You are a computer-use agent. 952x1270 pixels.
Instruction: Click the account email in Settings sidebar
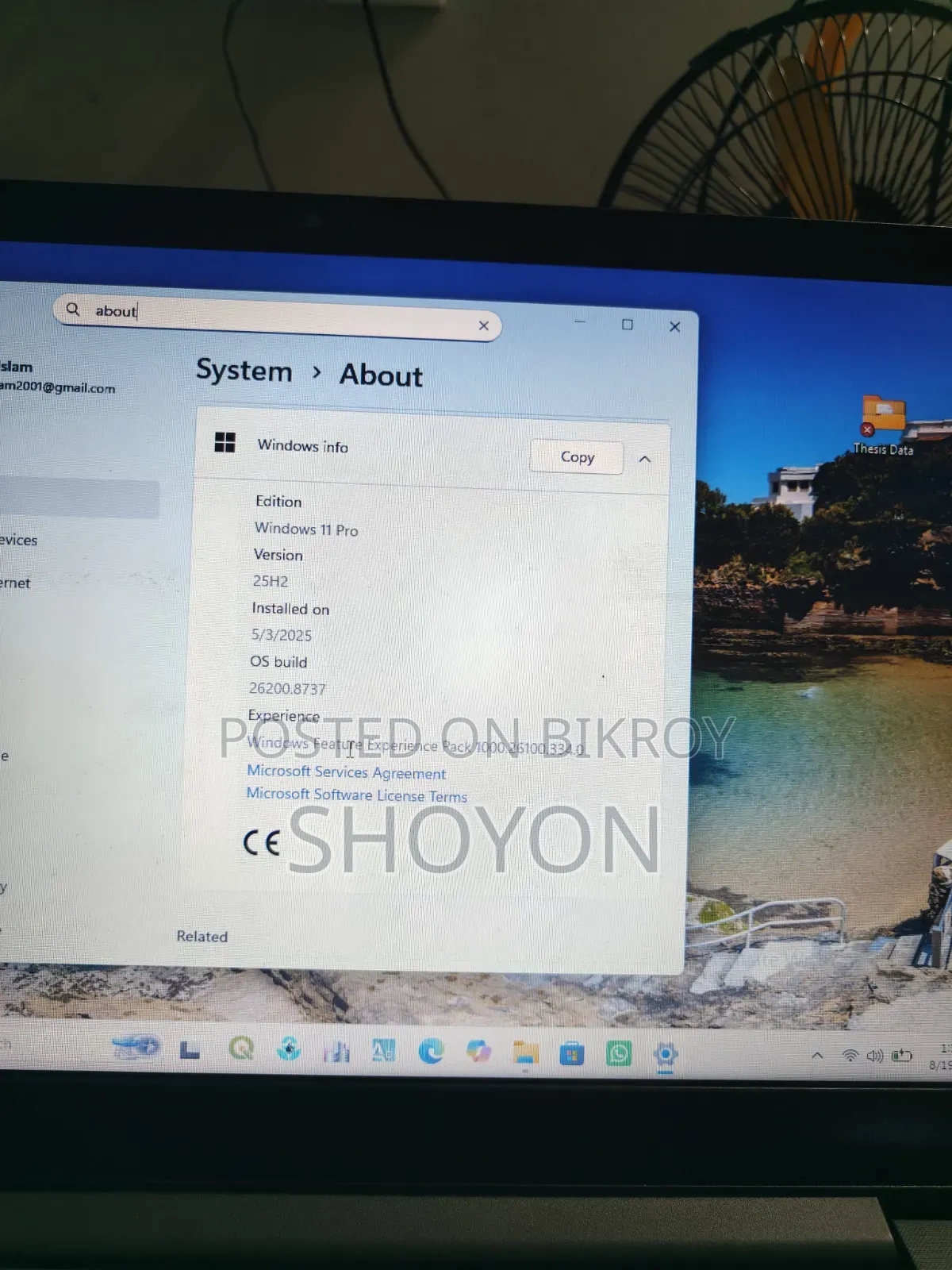click(57, 387)
